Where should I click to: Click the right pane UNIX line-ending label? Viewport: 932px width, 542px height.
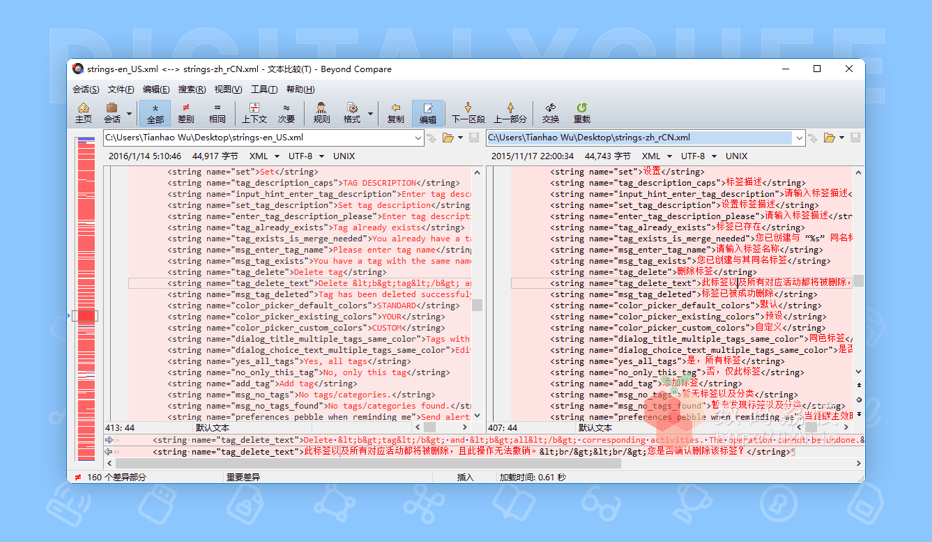(736, 156)
